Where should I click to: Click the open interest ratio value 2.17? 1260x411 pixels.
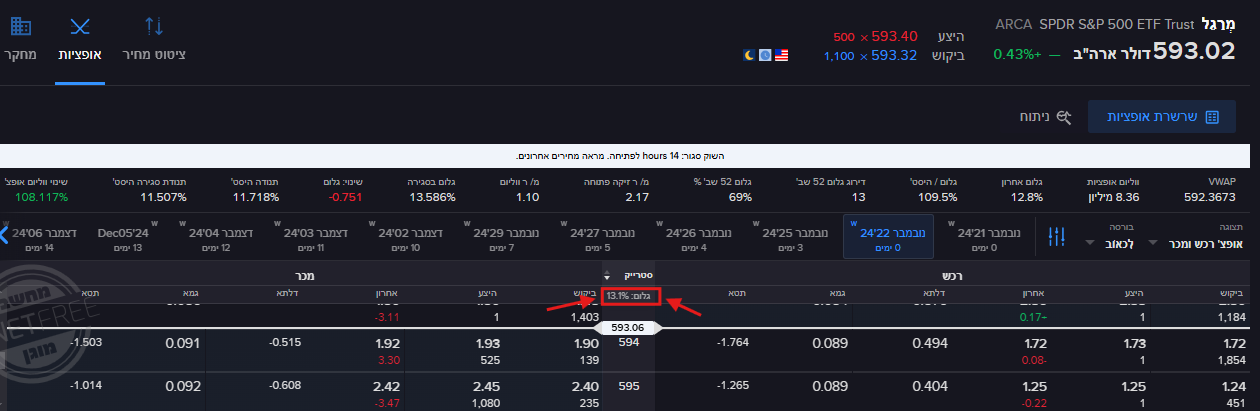click(x=637, y=197)
